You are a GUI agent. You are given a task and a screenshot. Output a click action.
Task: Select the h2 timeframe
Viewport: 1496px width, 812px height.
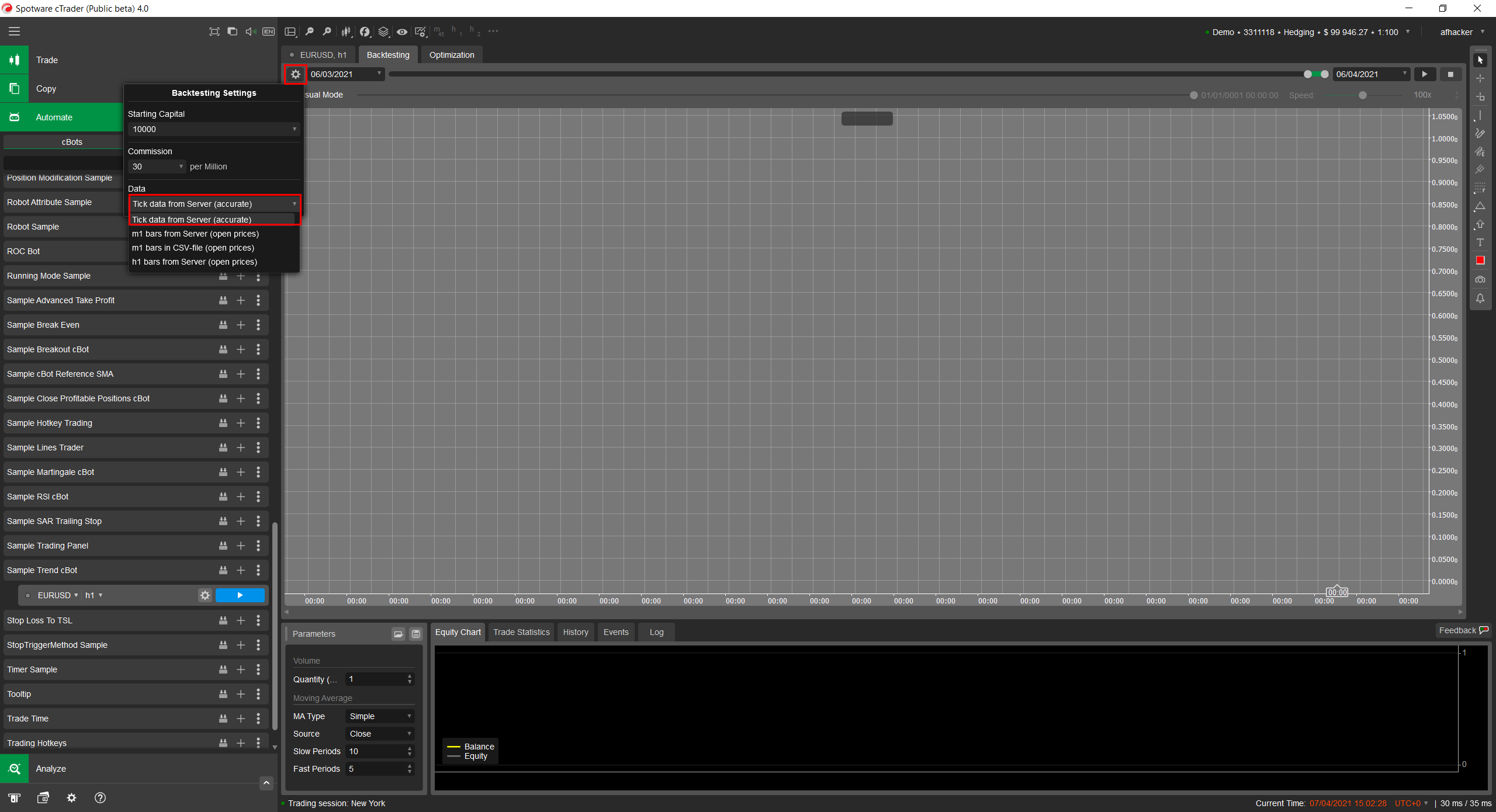pos(475,32)
